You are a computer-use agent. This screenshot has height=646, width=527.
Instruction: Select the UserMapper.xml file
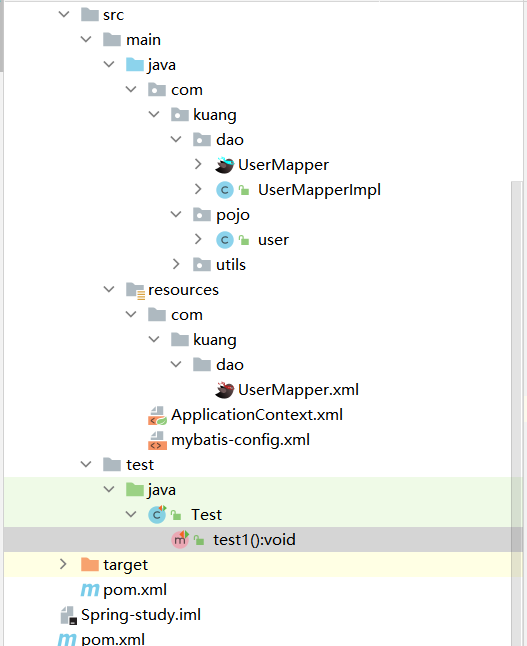pyautogui.click(x=298, y=390)
